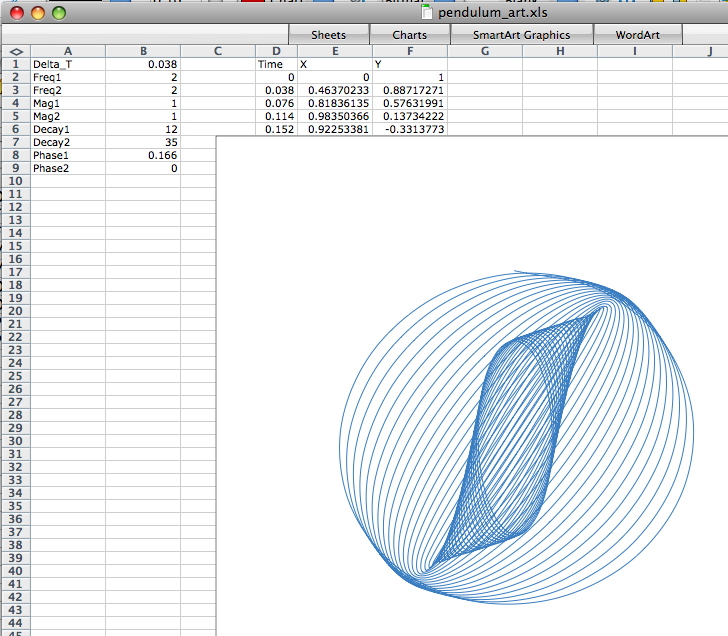Click the Freq1 label cell
Screen dimensions: 728x636
pos(68,77)
